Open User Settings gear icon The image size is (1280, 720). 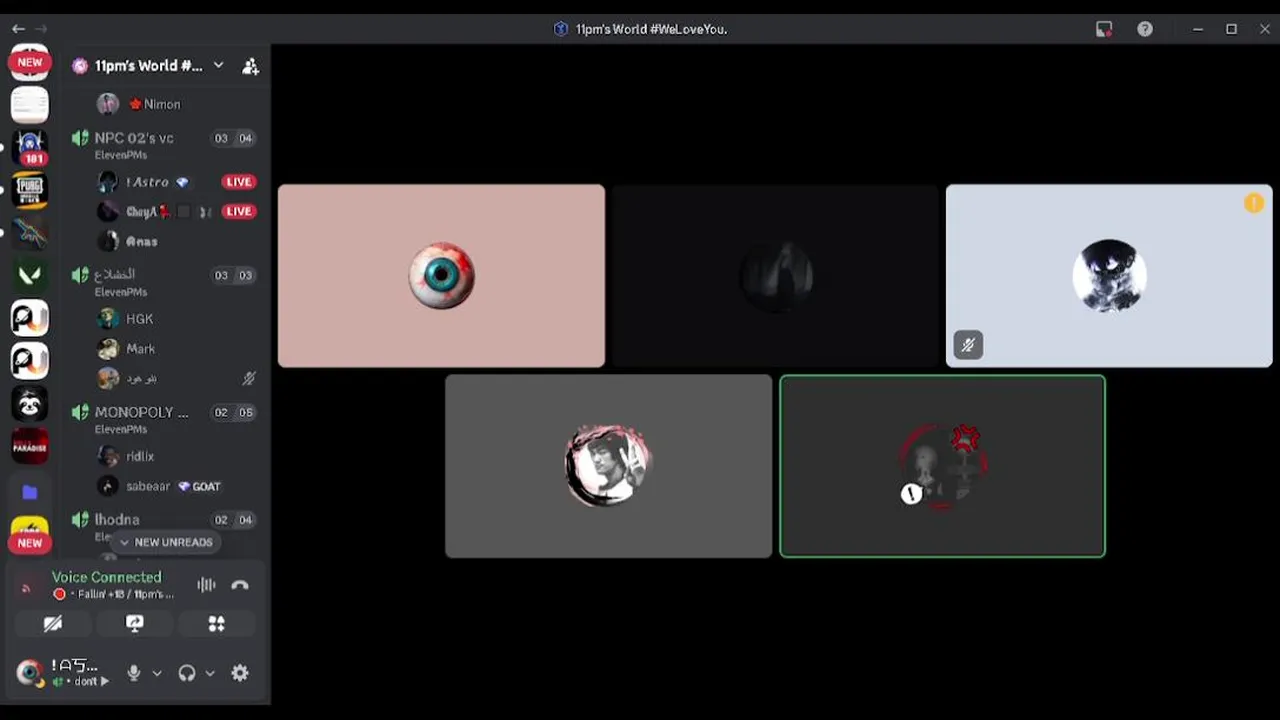(x=240, y=673)
